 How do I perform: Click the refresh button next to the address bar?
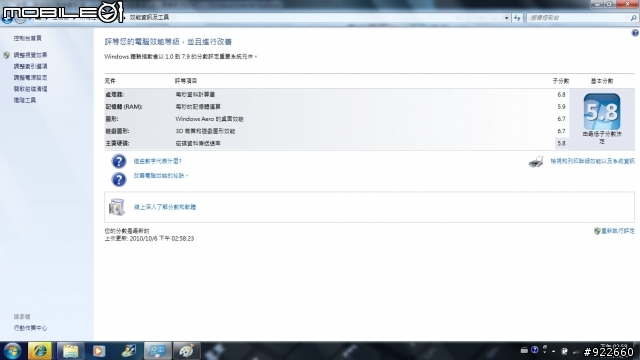(518, 18)
